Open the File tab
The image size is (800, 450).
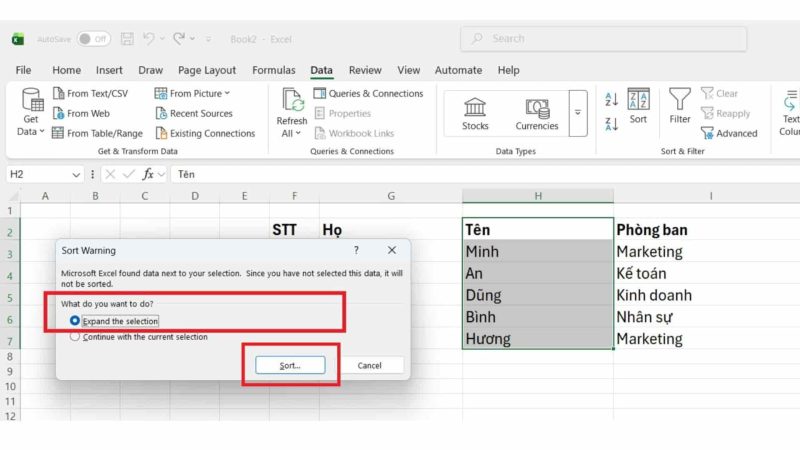23,70
